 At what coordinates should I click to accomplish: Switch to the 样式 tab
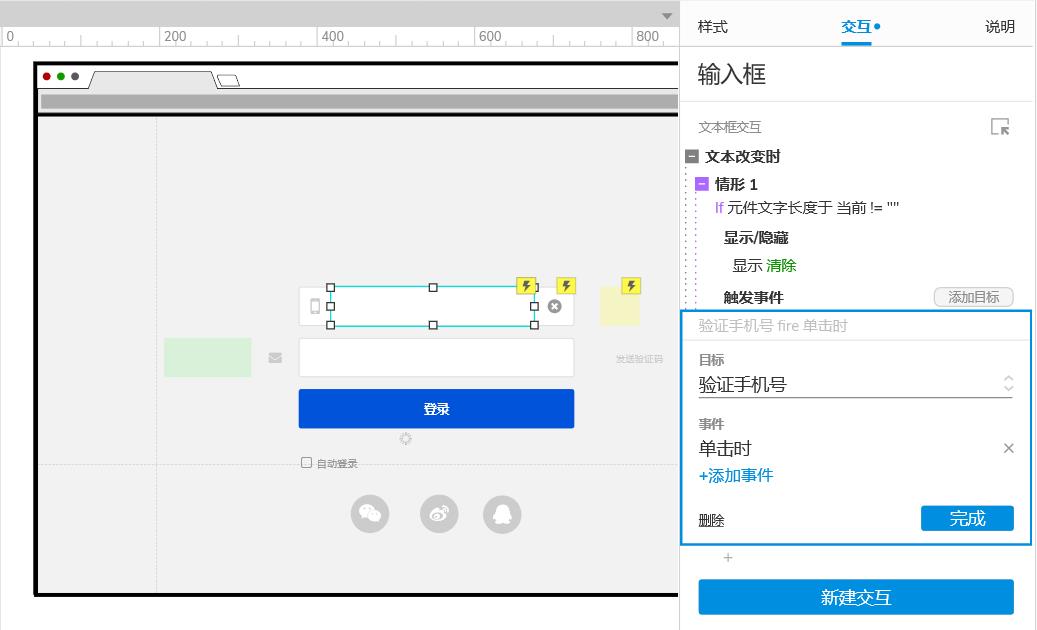pos(712,27)
